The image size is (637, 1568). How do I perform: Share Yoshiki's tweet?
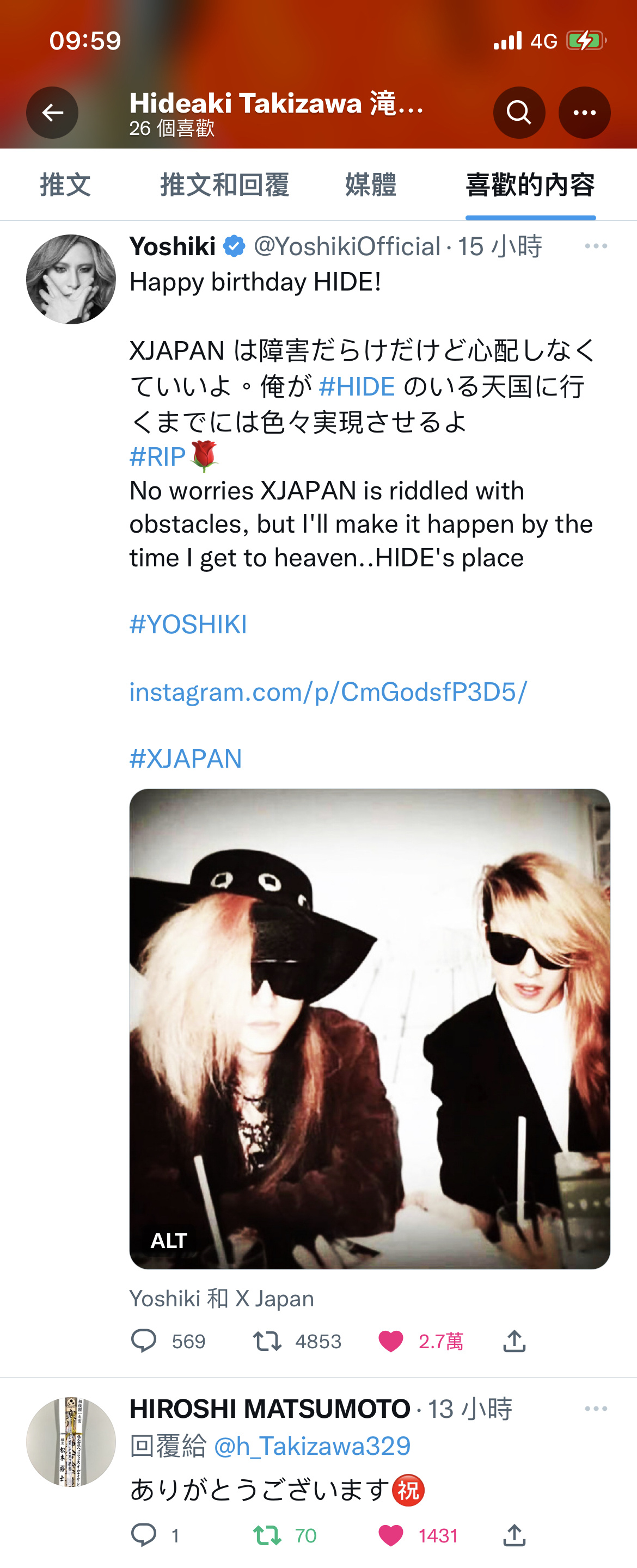514,1341
